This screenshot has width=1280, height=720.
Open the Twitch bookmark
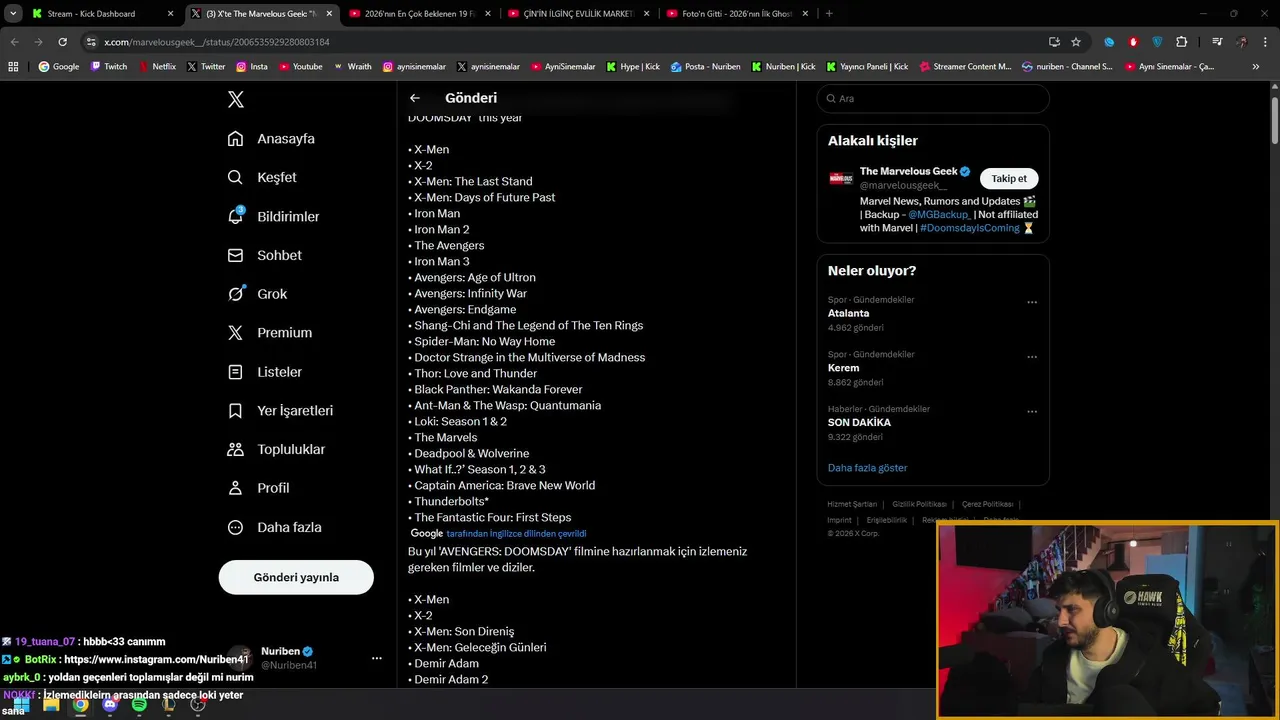109,67
